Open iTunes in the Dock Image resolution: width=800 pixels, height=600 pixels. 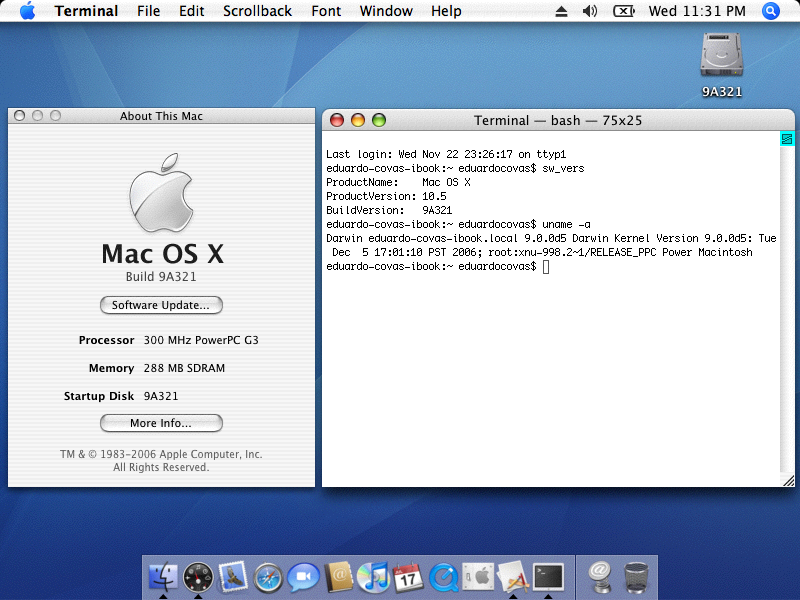coord(373,576)
